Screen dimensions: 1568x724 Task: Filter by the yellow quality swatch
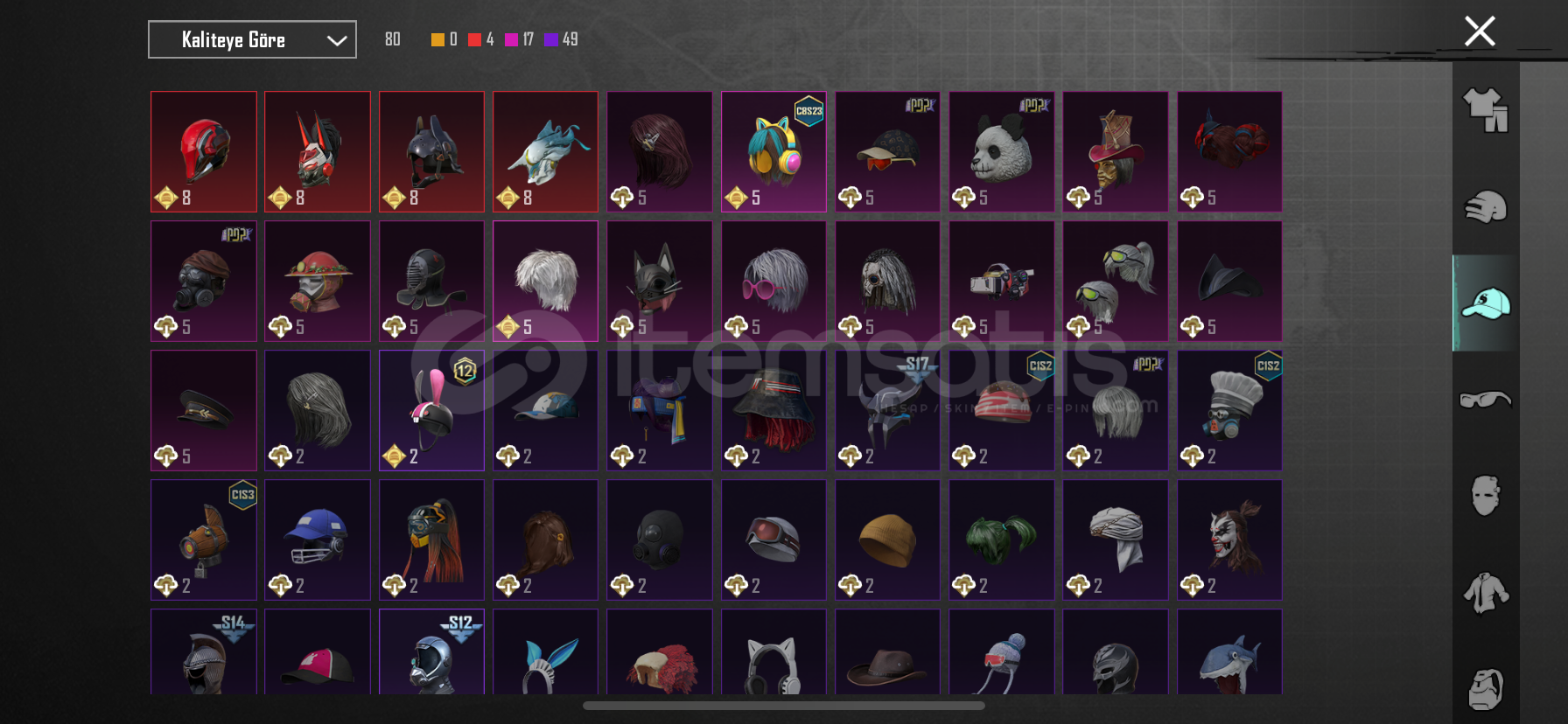click(437, 39)
